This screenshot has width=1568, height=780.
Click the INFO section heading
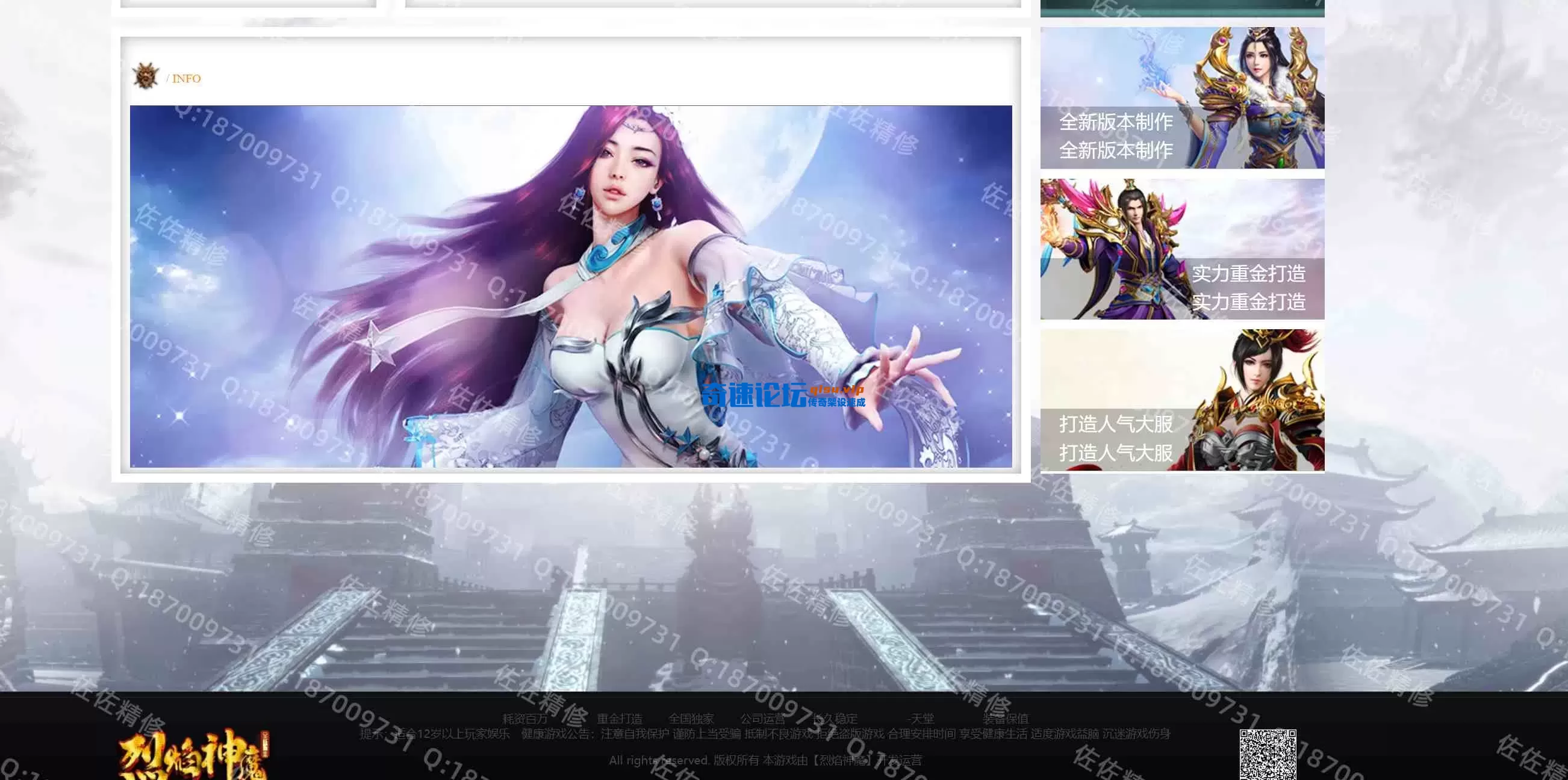(185, 78)
